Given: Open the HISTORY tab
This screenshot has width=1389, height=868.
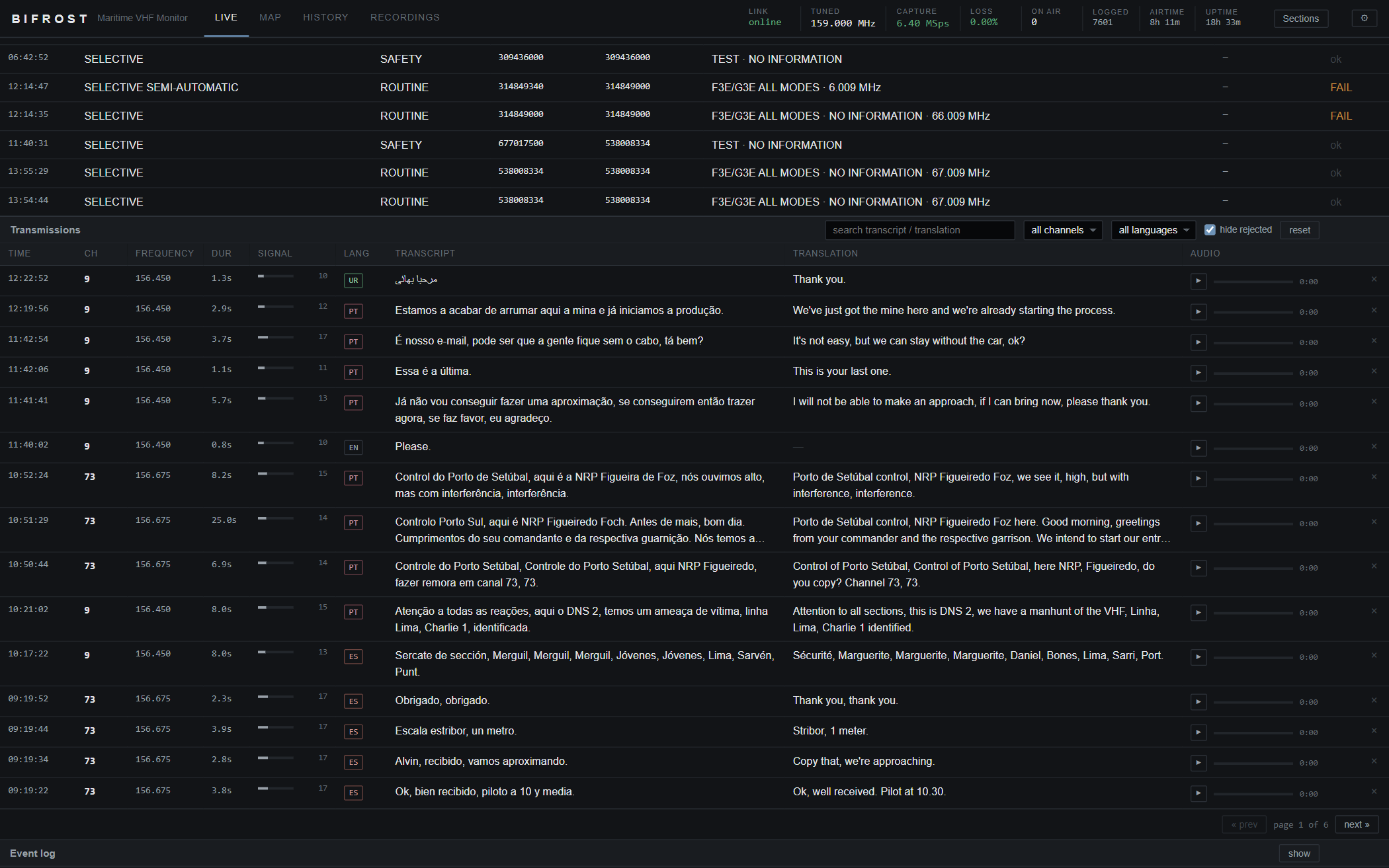Looking at the screenshot, I should click(x=325, y=18).
